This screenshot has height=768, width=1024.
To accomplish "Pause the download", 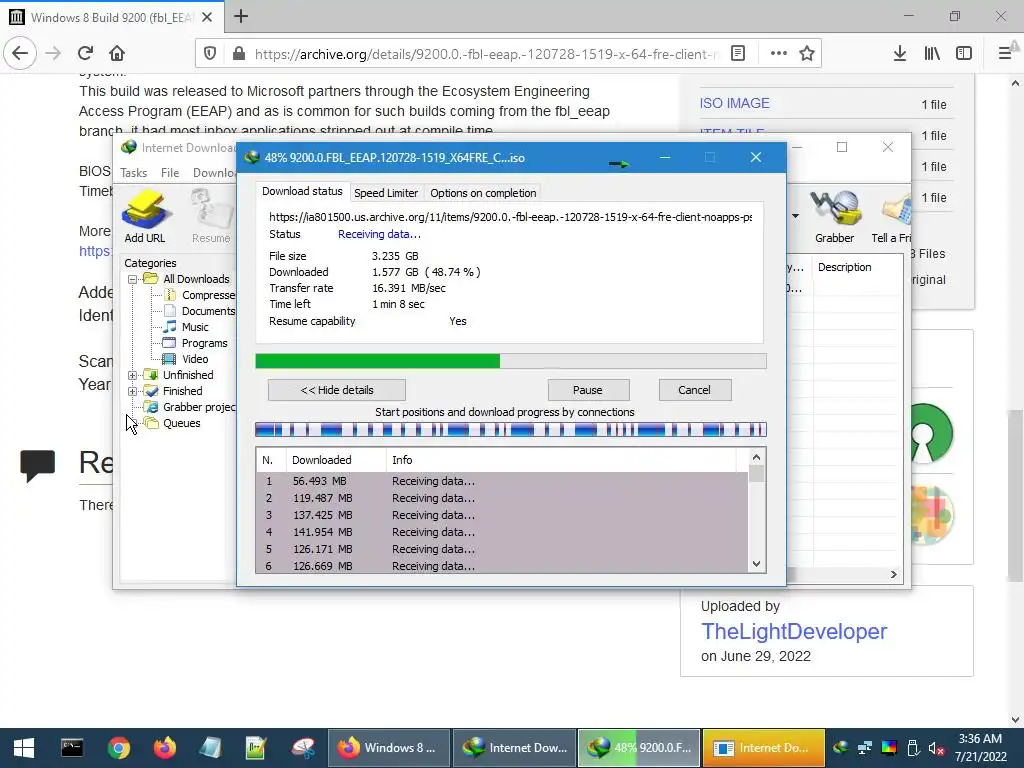I will coord(588,390).
